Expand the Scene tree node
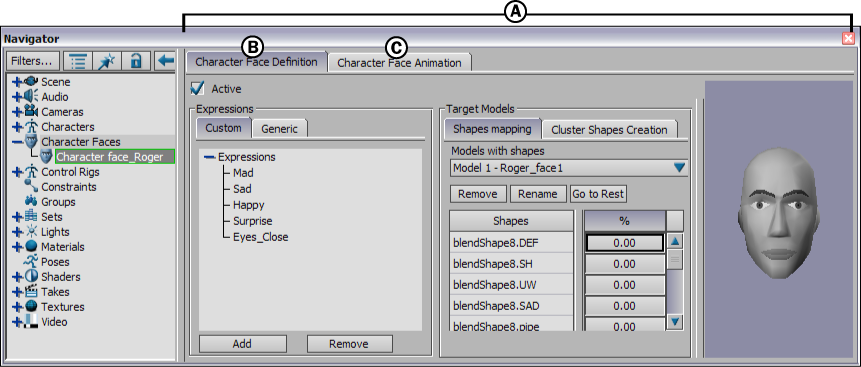Screen dimensions: 861x367 click(x=17, y=82)
